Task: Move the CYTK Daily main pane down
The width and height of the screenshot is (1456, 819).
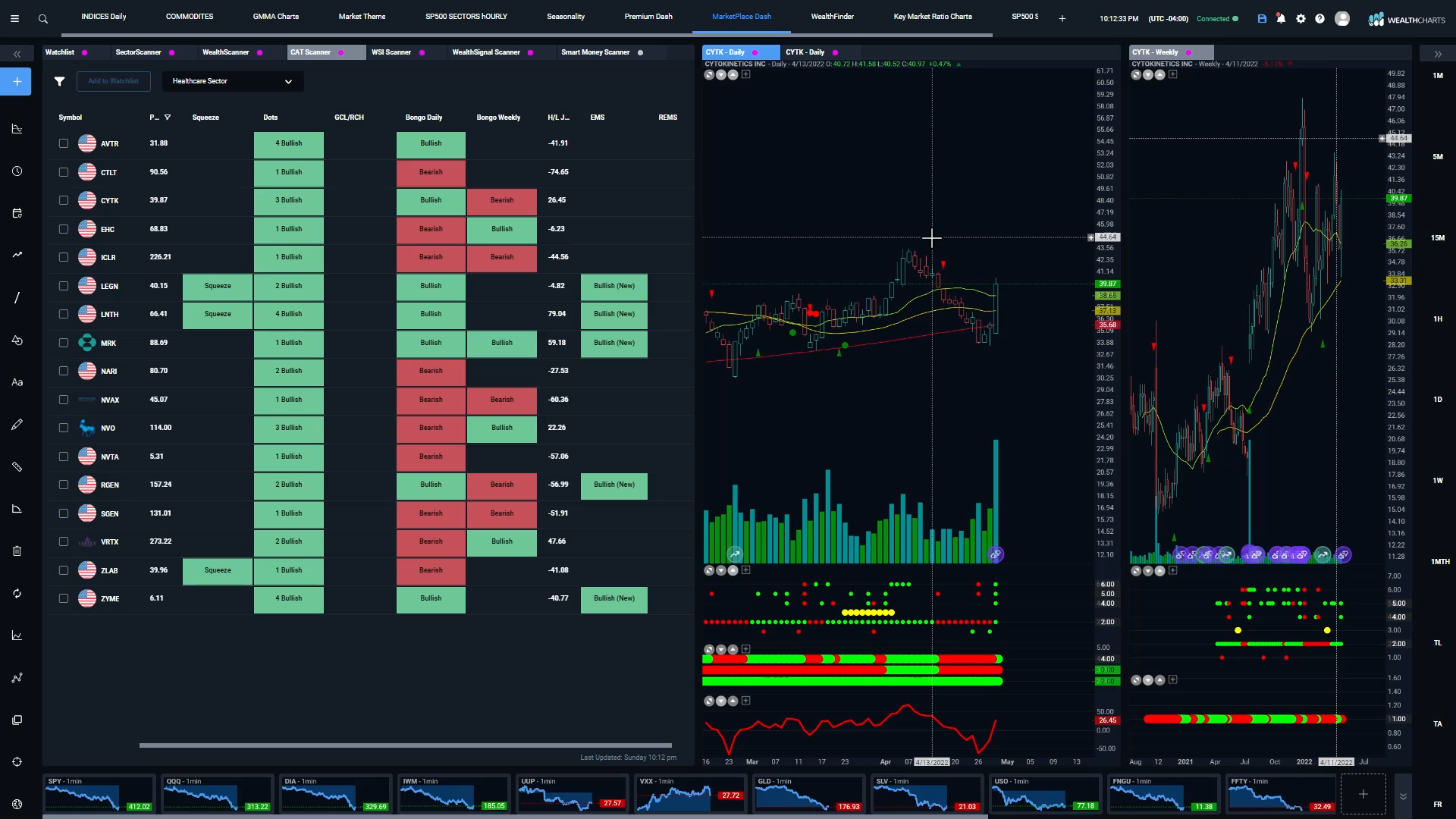Action: pos(721,74)
